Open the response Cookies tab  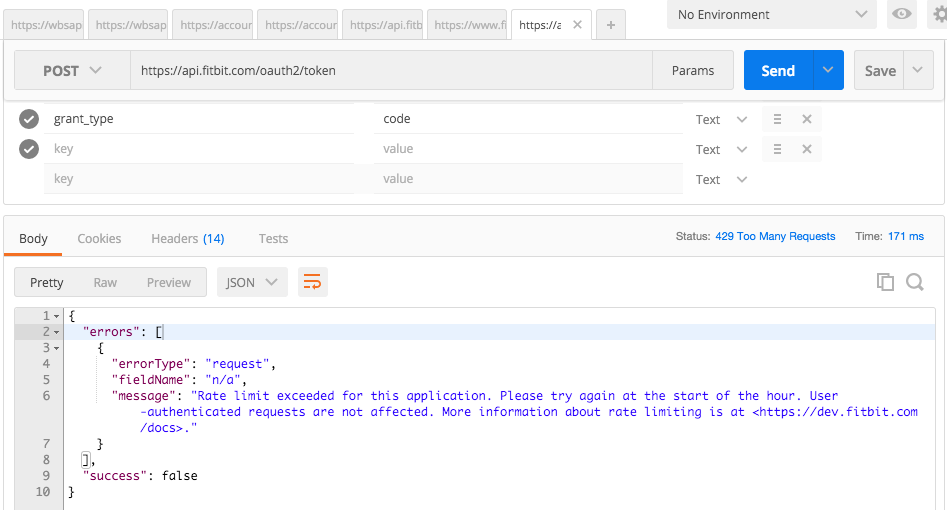(x=99, y=239)
